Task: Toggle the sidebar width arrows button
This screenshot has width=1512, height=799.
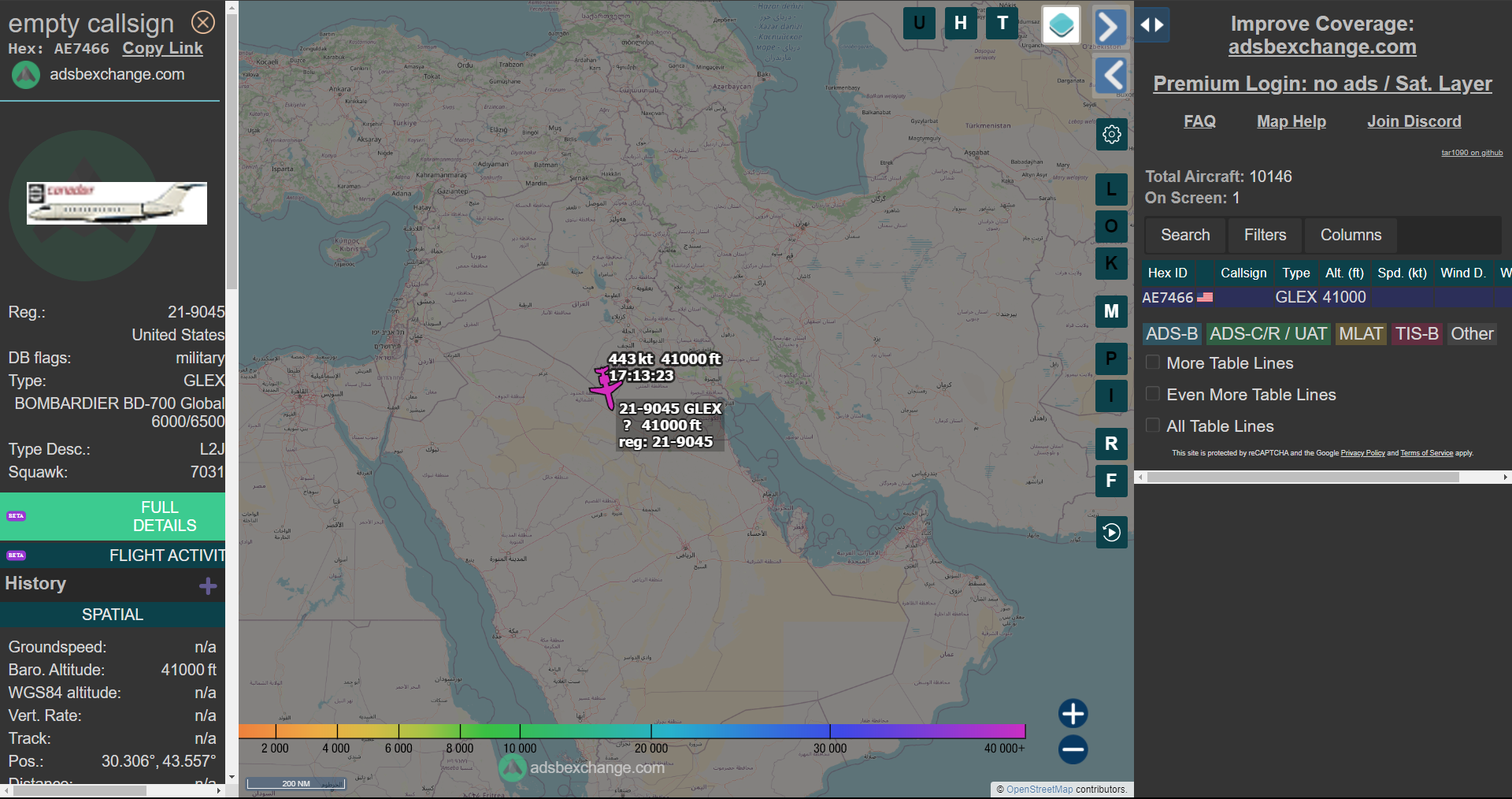Action: click(x=1152, y=25)
